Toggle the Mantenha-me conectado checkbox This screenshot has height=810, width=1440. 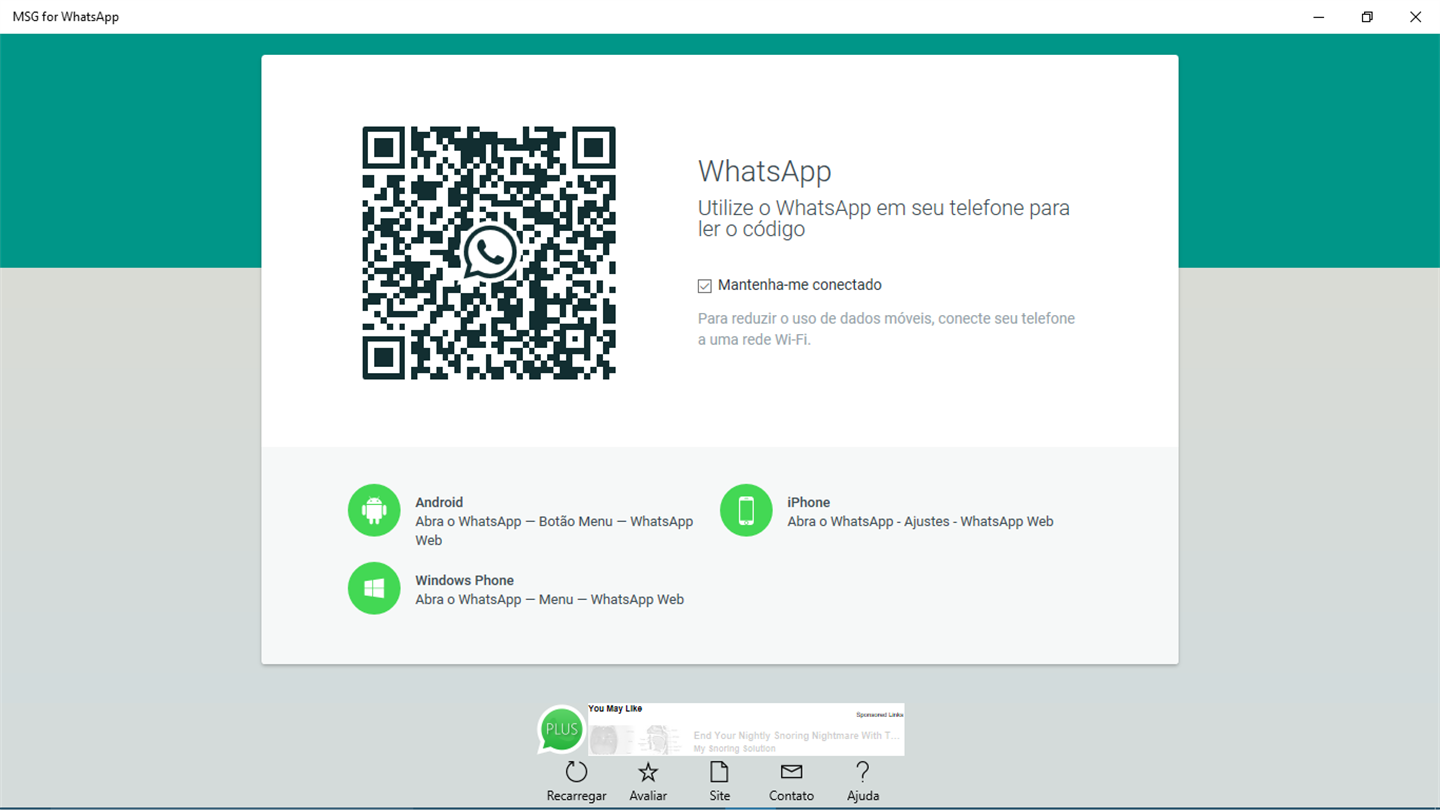point(705,286)
